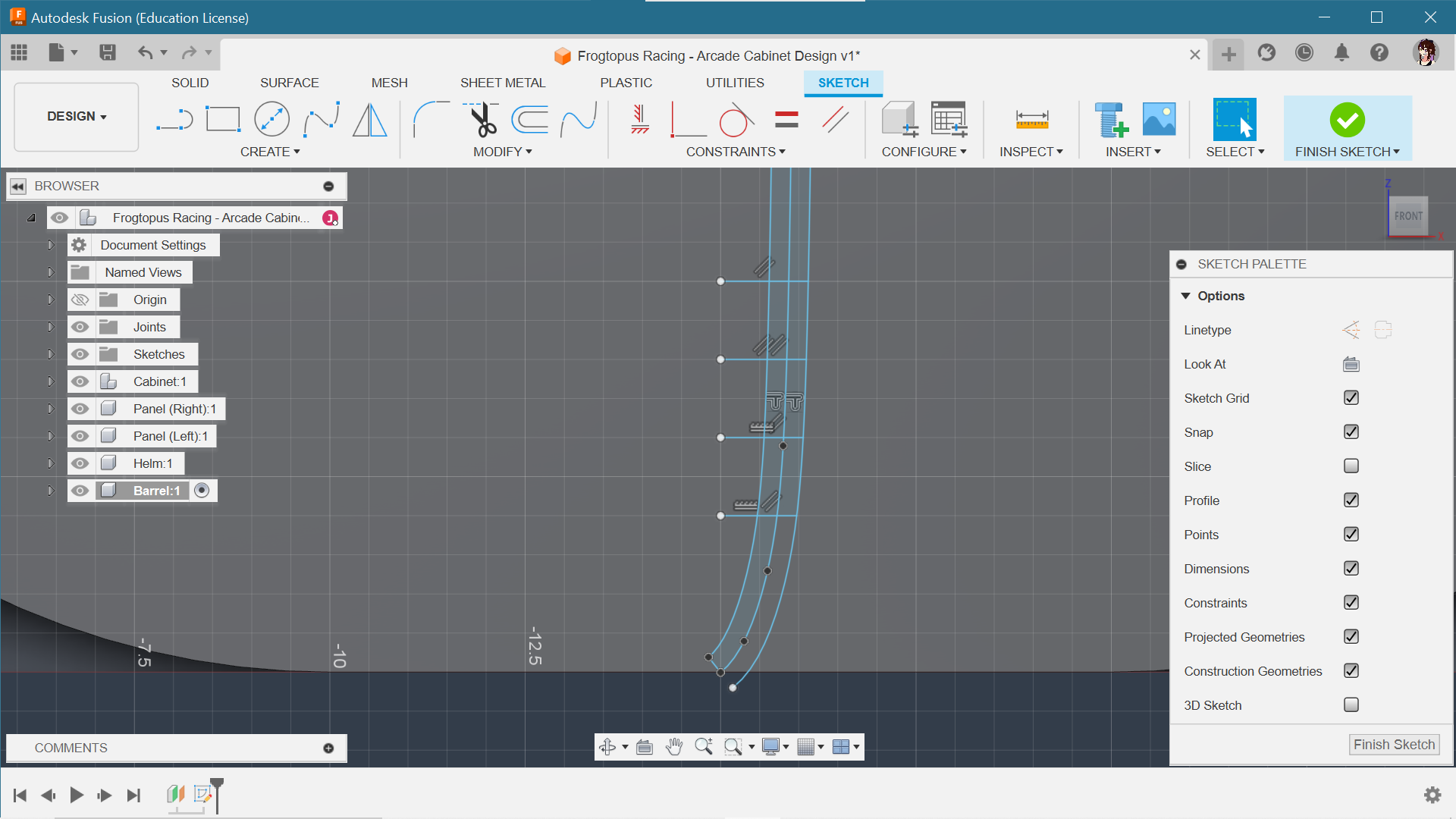
Task: Uncheck the Sketch Grid checkbox
Action: click(1351, 398)
